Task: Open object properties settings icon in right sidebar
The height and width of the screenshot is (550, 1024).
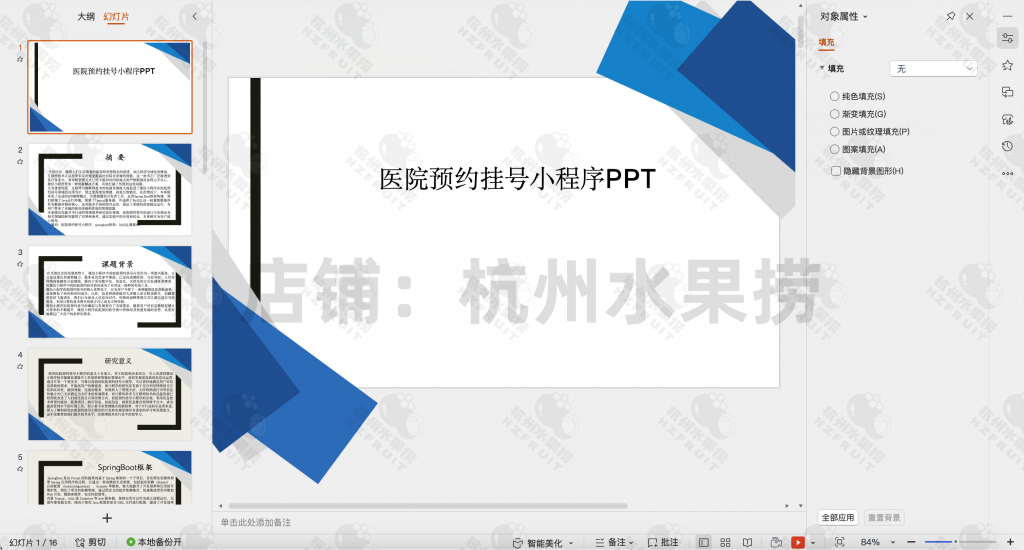Action: point(1008,39)
